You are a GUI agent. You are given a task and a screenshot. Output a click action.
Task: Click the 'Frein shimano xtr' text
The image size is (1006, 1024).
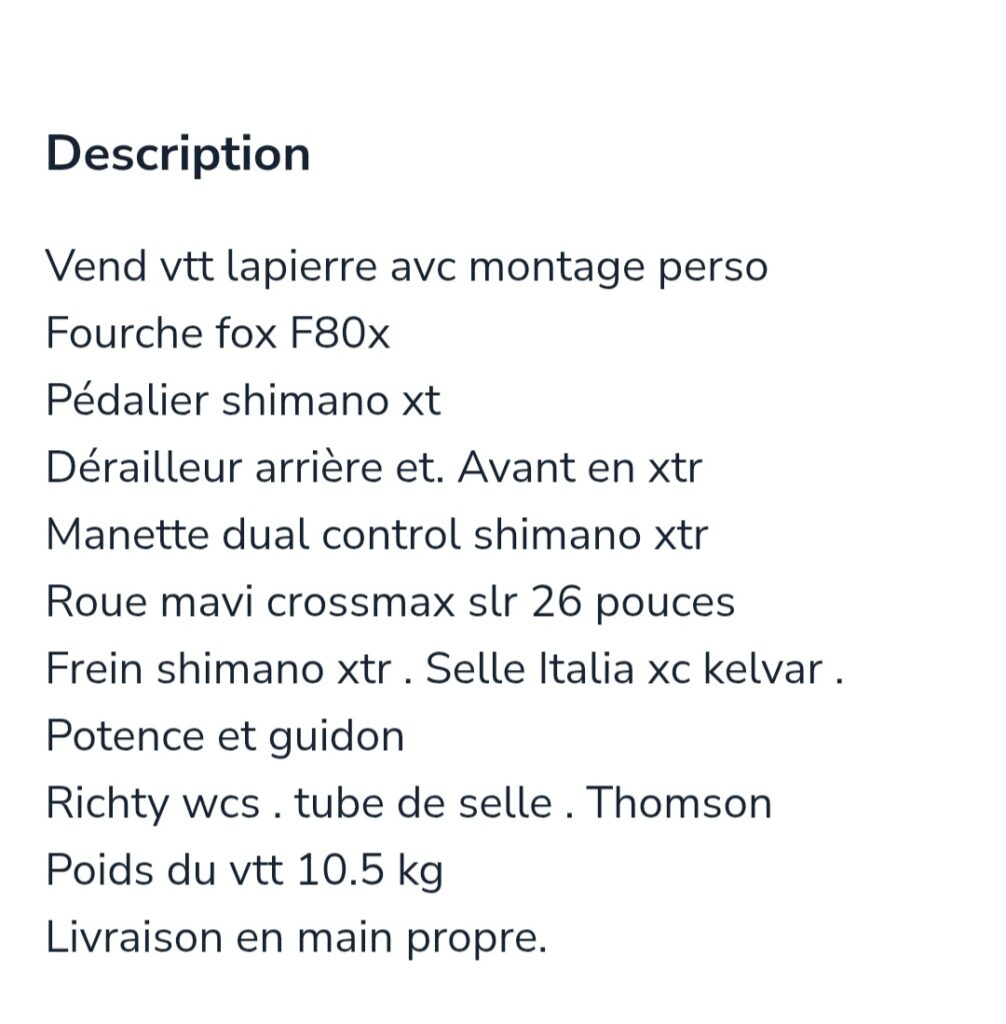(218, 669)
